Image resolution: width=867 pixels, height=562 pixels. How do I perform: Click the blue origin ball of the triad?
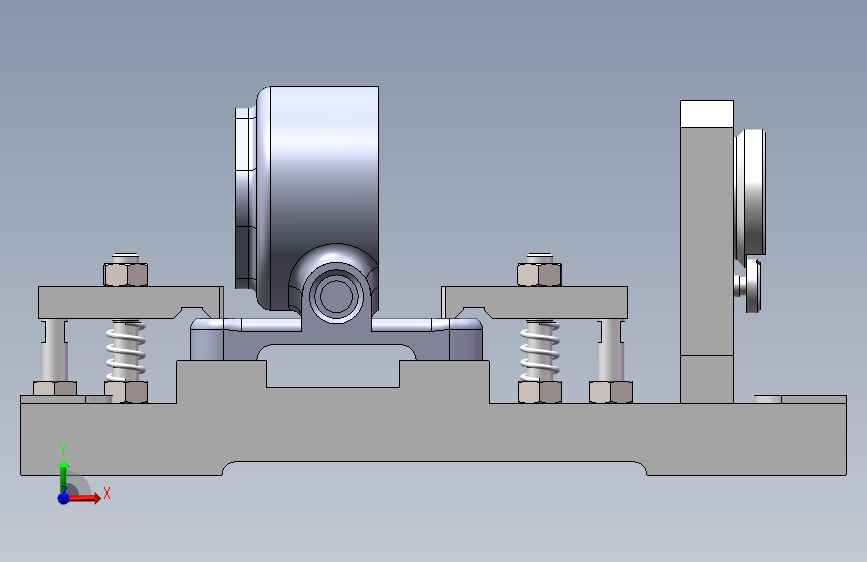click(x=63, y=498)
